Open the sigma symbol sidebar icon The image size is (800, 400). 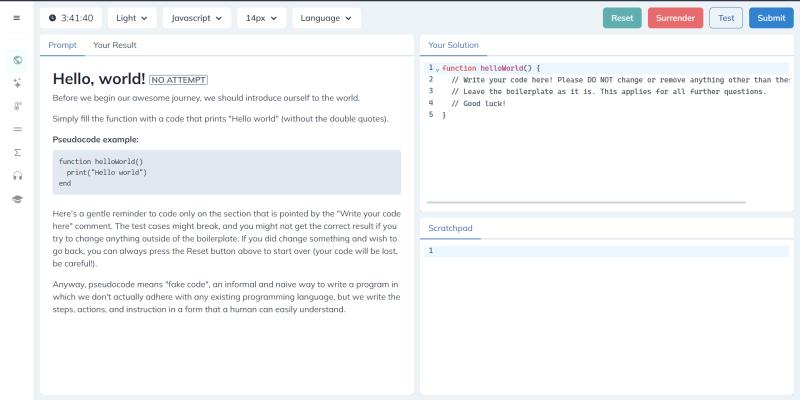point(17,152)
